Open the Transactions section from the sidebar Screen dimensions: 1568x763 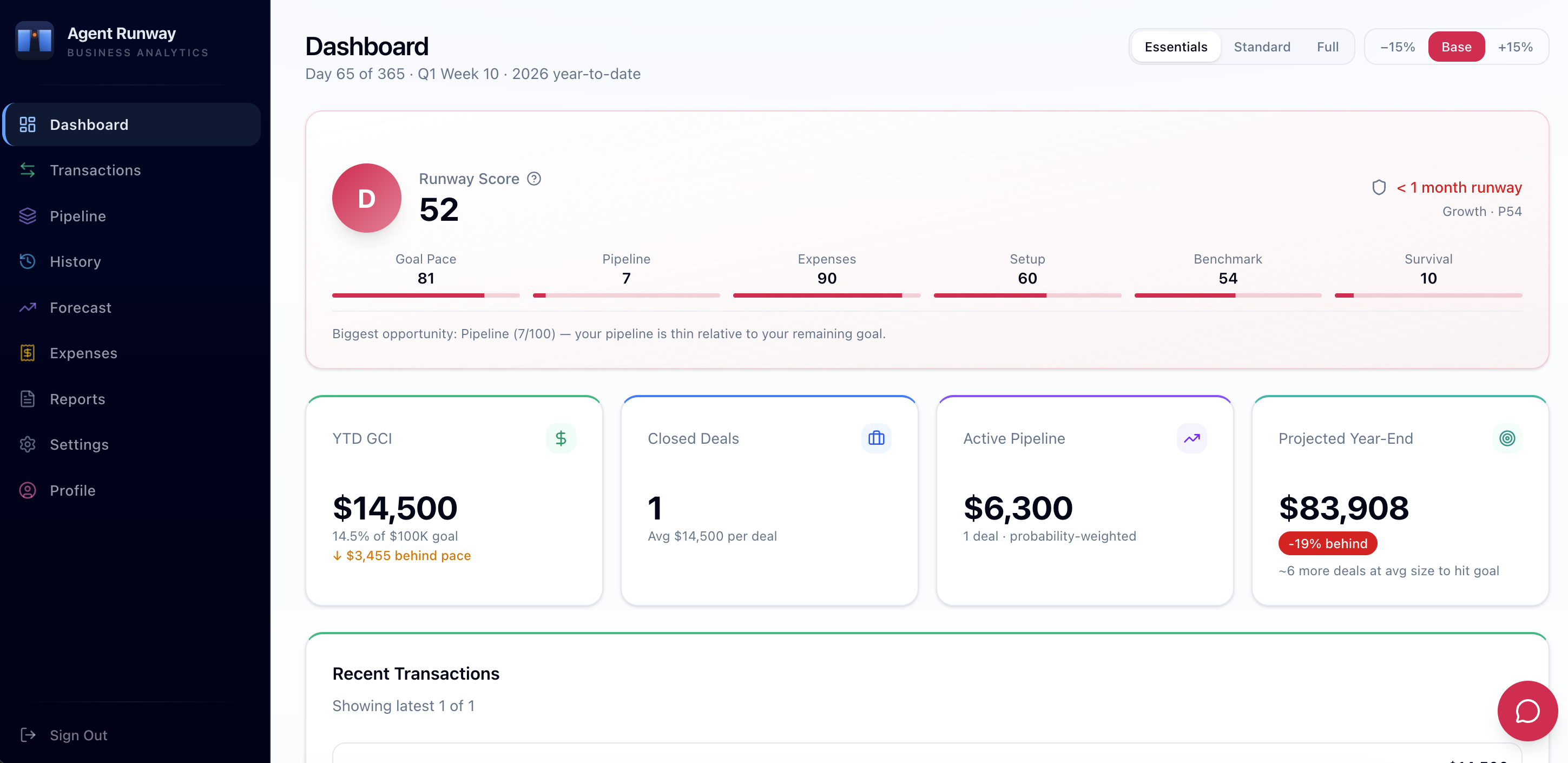95,170
